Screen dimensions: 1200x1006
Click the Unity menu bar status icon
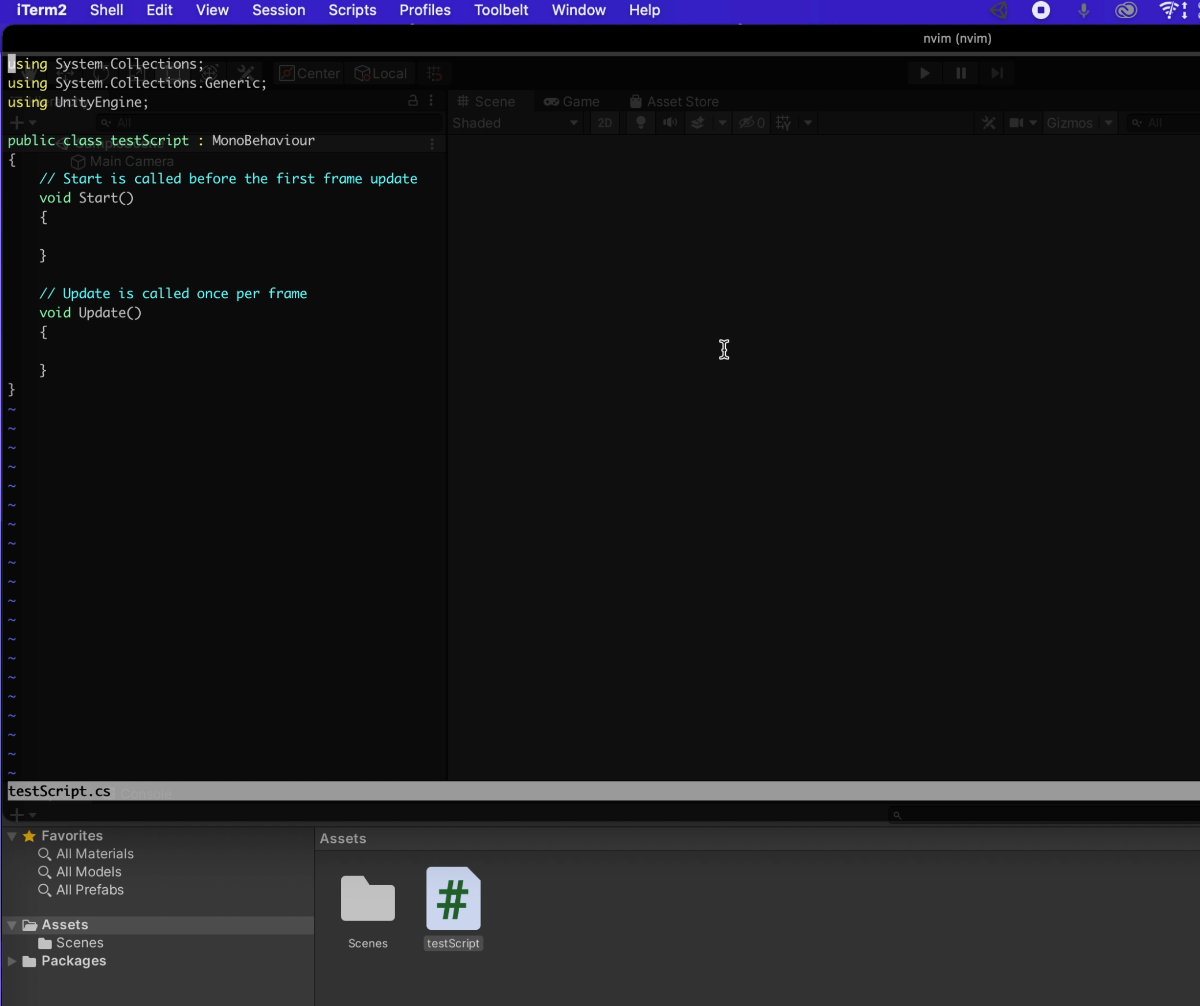tap(998, 10)
